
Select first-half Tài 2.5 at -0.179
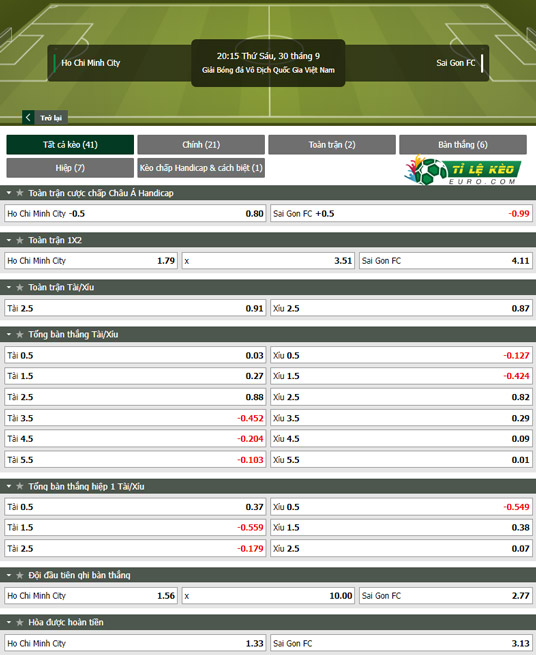135,548
